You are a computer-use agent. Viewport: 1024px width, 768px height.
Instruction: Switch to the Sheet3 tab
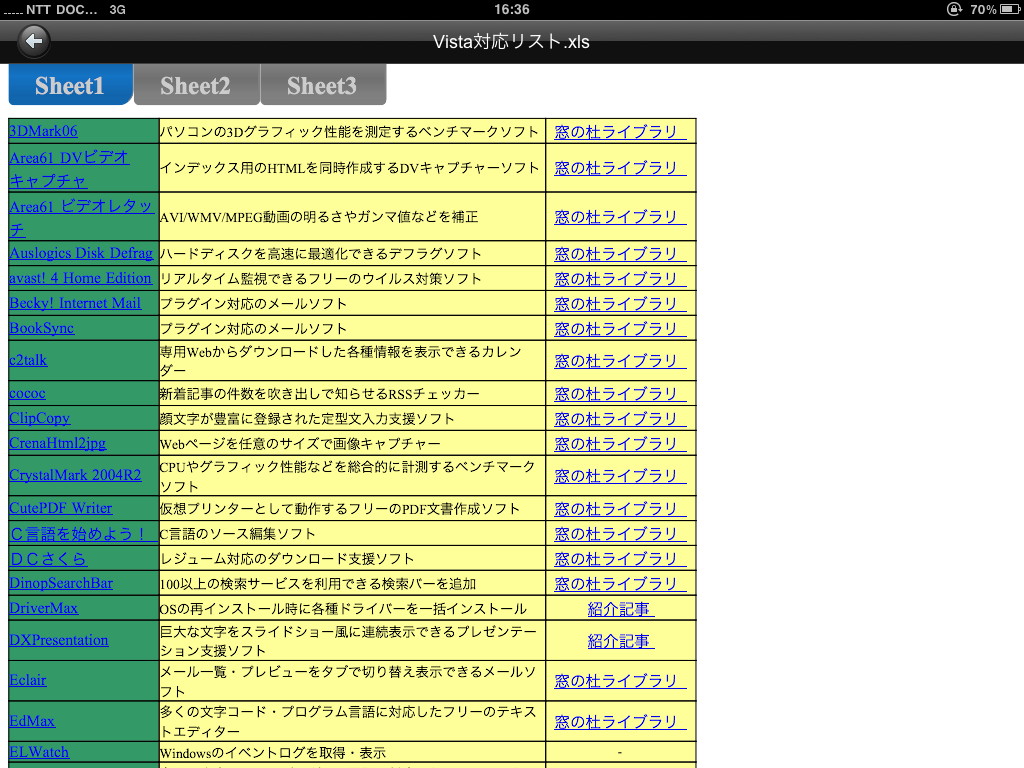click(322, 84)
